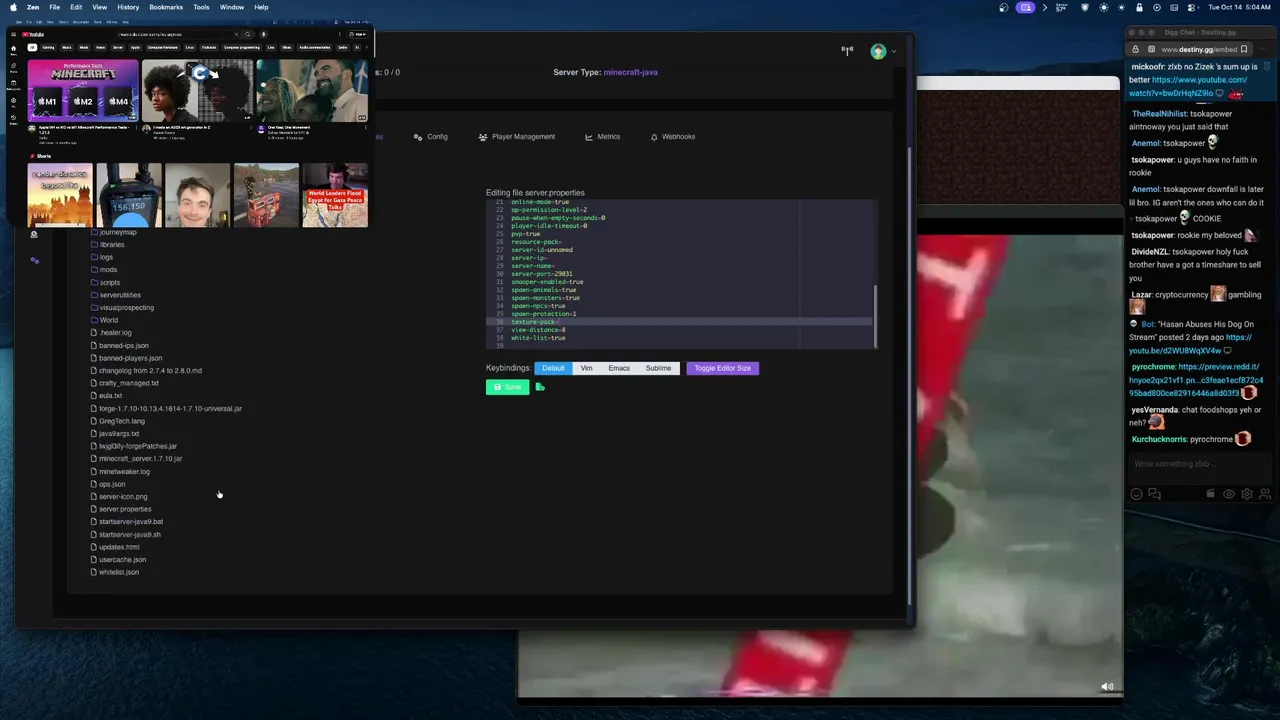Open the Bookmarks menu in menu bar
This screenshot has width=1280, height=720.
point(166,7)
